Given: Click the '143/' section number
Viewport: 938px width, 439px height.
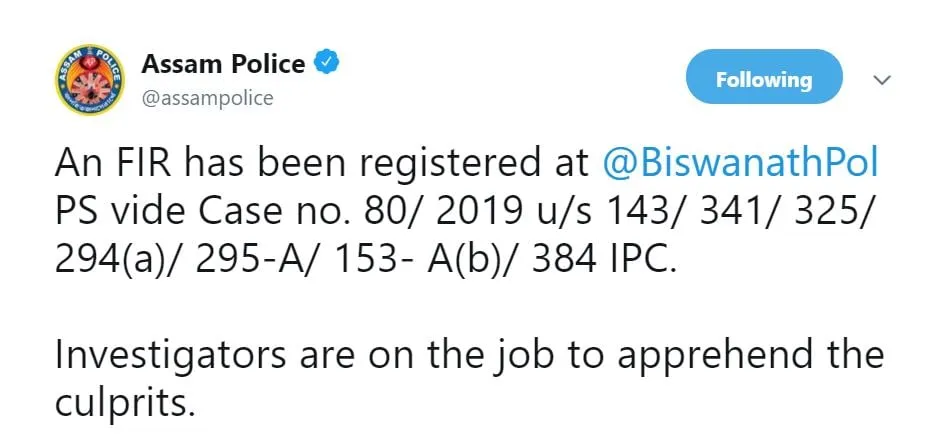Looking at the screenshot, I should point(645,214).
